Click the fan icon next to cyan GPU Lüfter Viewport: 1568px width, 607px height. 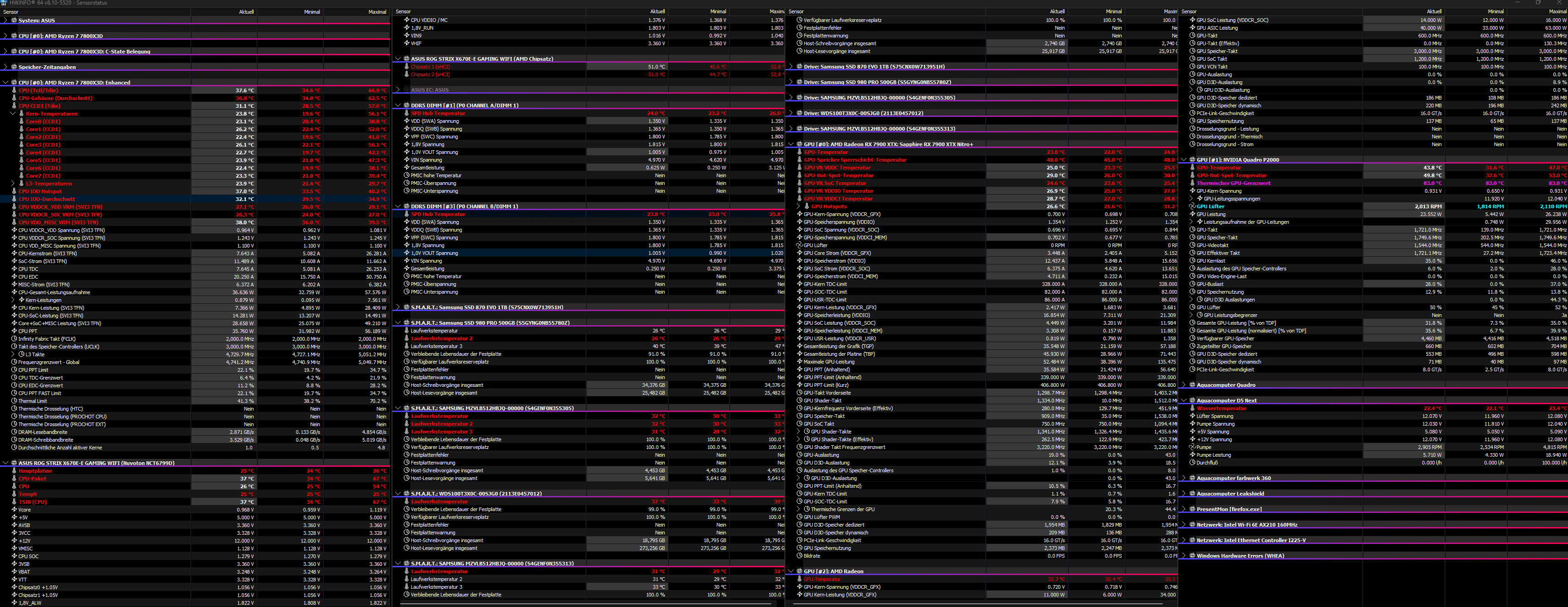click(x=1192, y=207)
